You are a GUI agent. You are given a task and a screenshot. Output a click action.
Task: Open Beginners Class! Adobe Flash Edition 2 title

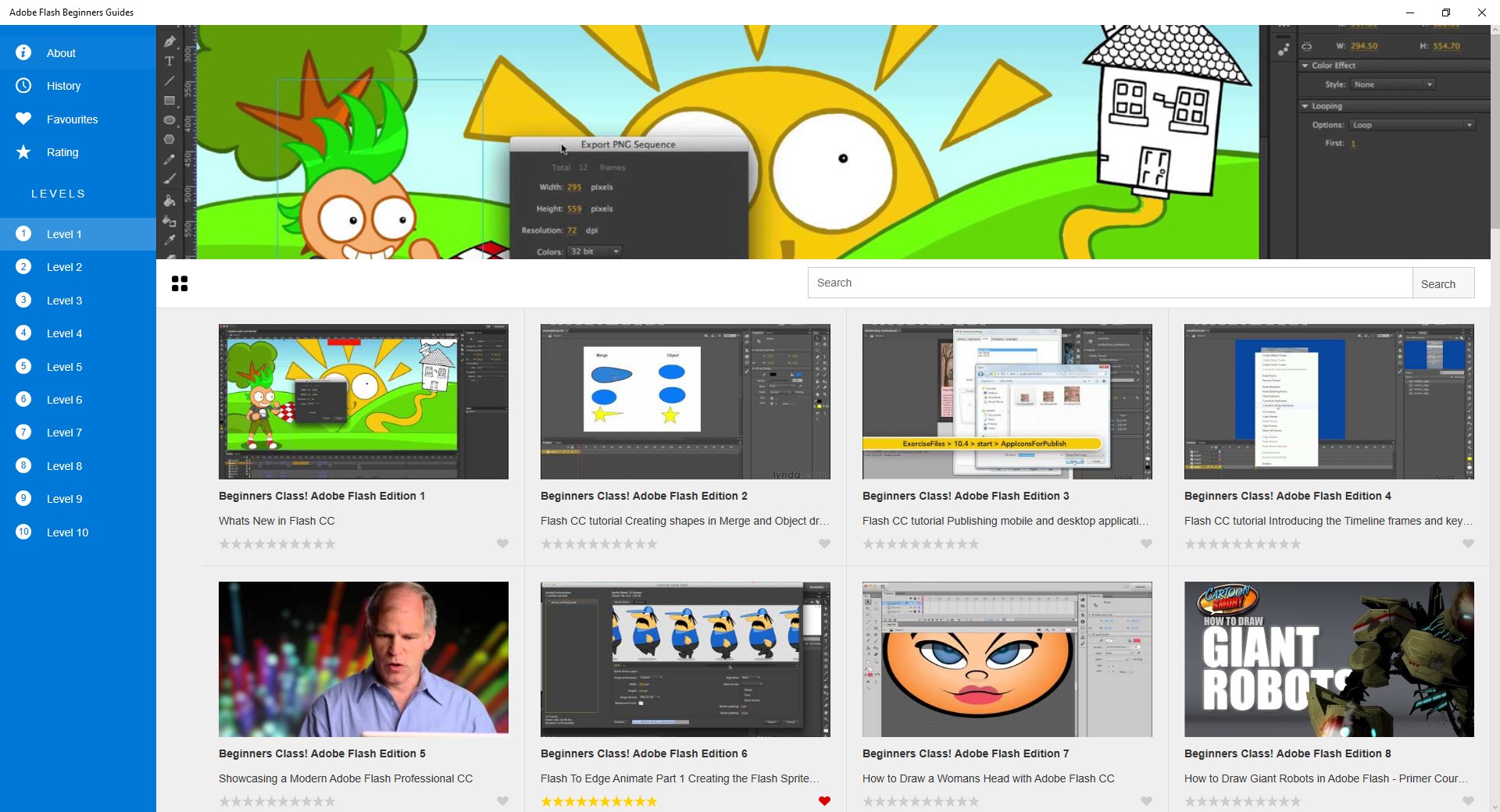644,496
